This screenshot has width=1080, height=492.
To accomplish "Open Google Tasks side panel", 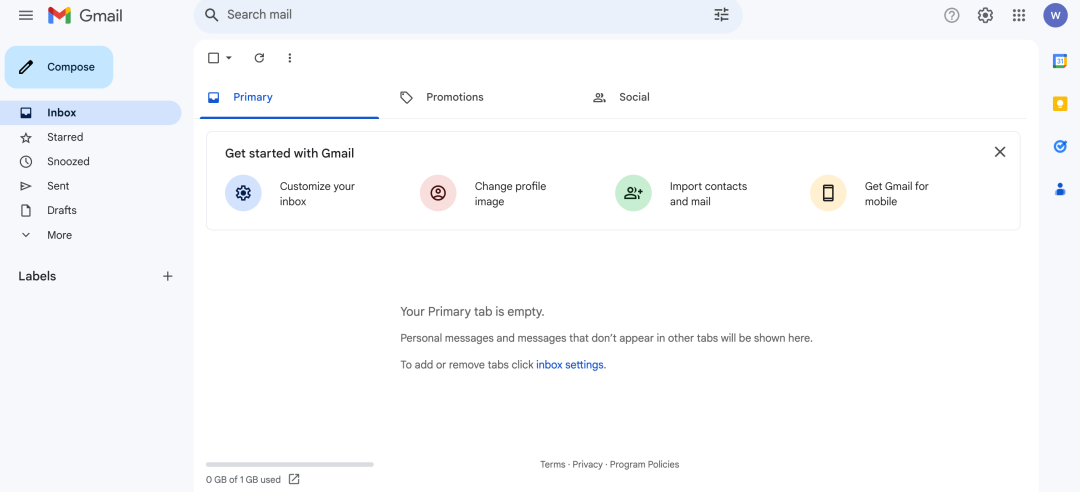I will click(1060, 146).
